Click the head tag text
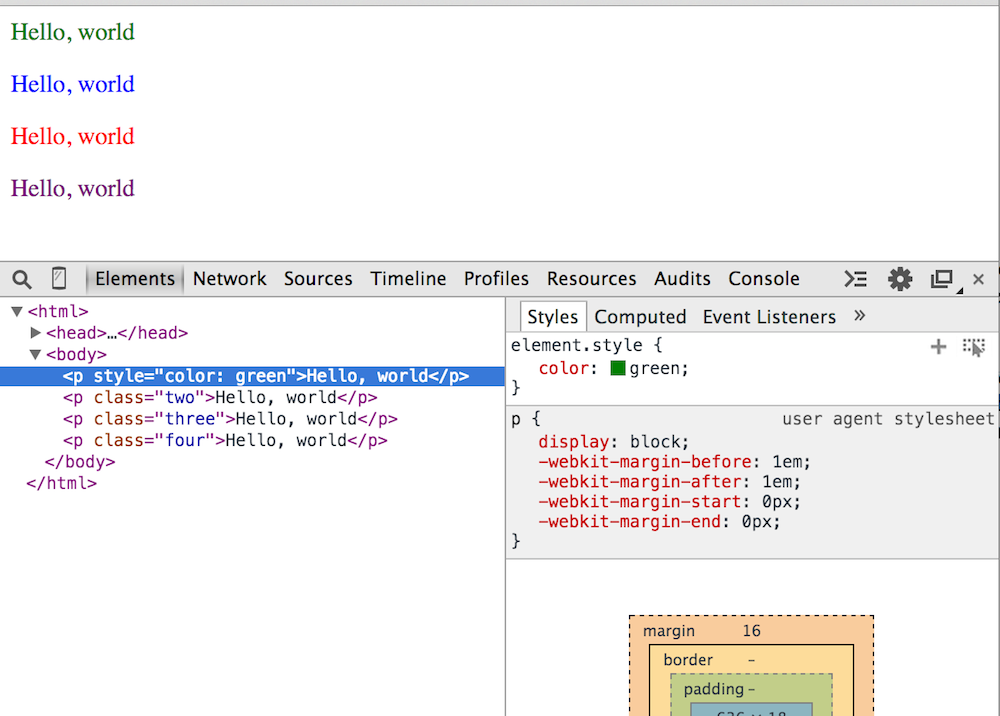 [117, 333]
